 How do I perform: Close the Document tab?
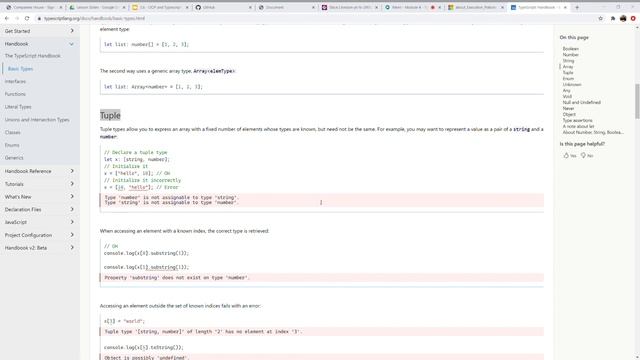tap(313, 7)
